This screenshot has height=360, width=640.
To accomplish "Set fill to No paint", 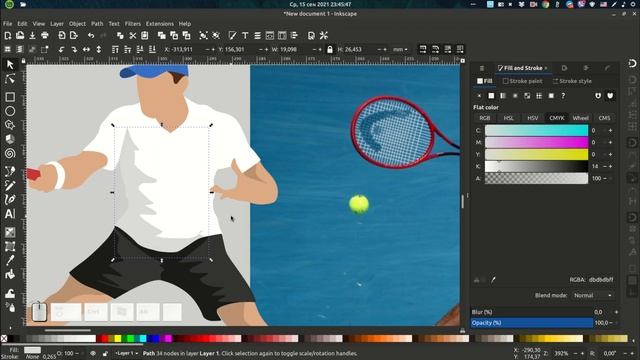I will (479, 96).
